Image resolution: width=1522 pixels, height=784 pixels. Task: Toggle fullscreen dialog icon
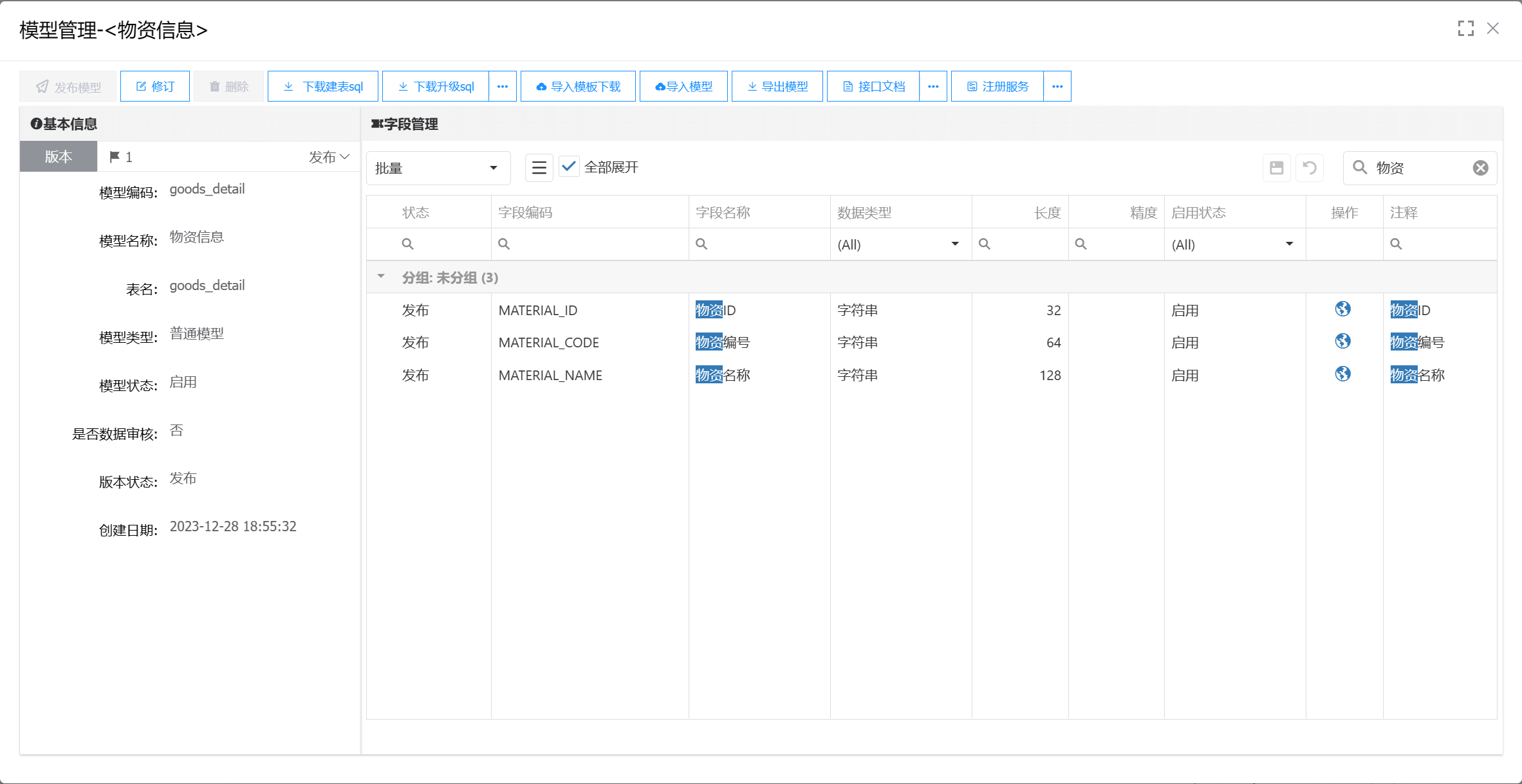pyautogui.click(x=1466, y=28)
